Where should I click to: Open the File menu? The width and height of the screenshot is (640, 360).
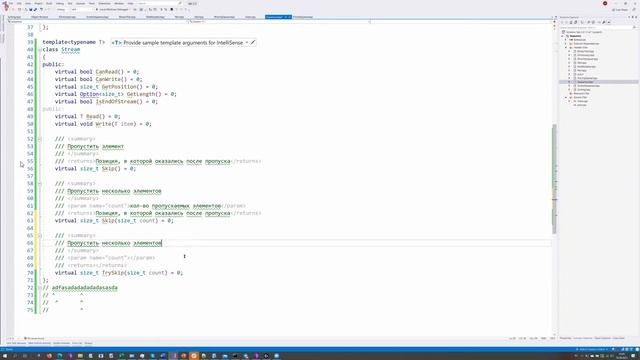click(11, 3)
